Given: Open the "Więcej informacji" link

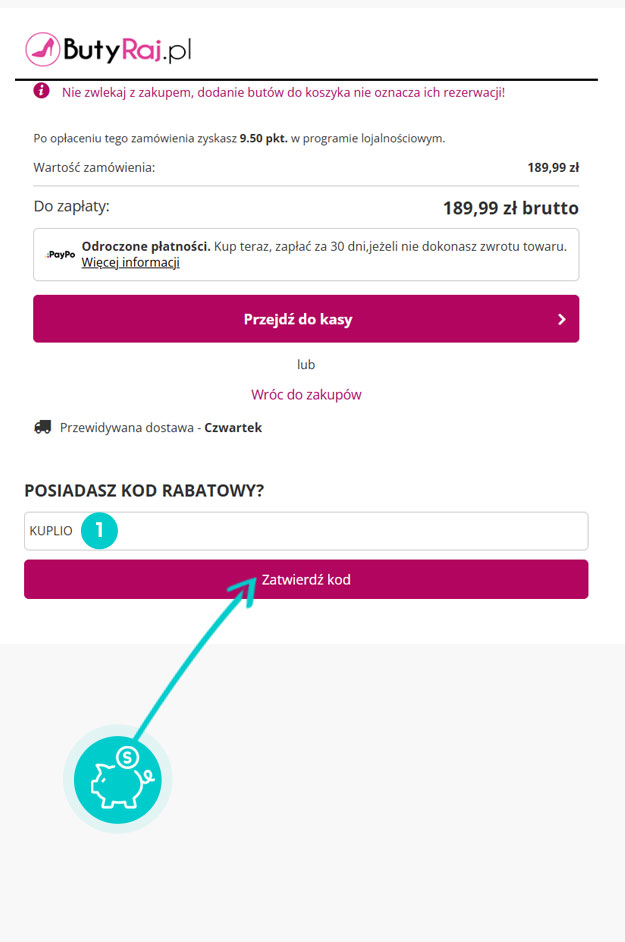Looking at the screenshot, I should click(130, 263).
